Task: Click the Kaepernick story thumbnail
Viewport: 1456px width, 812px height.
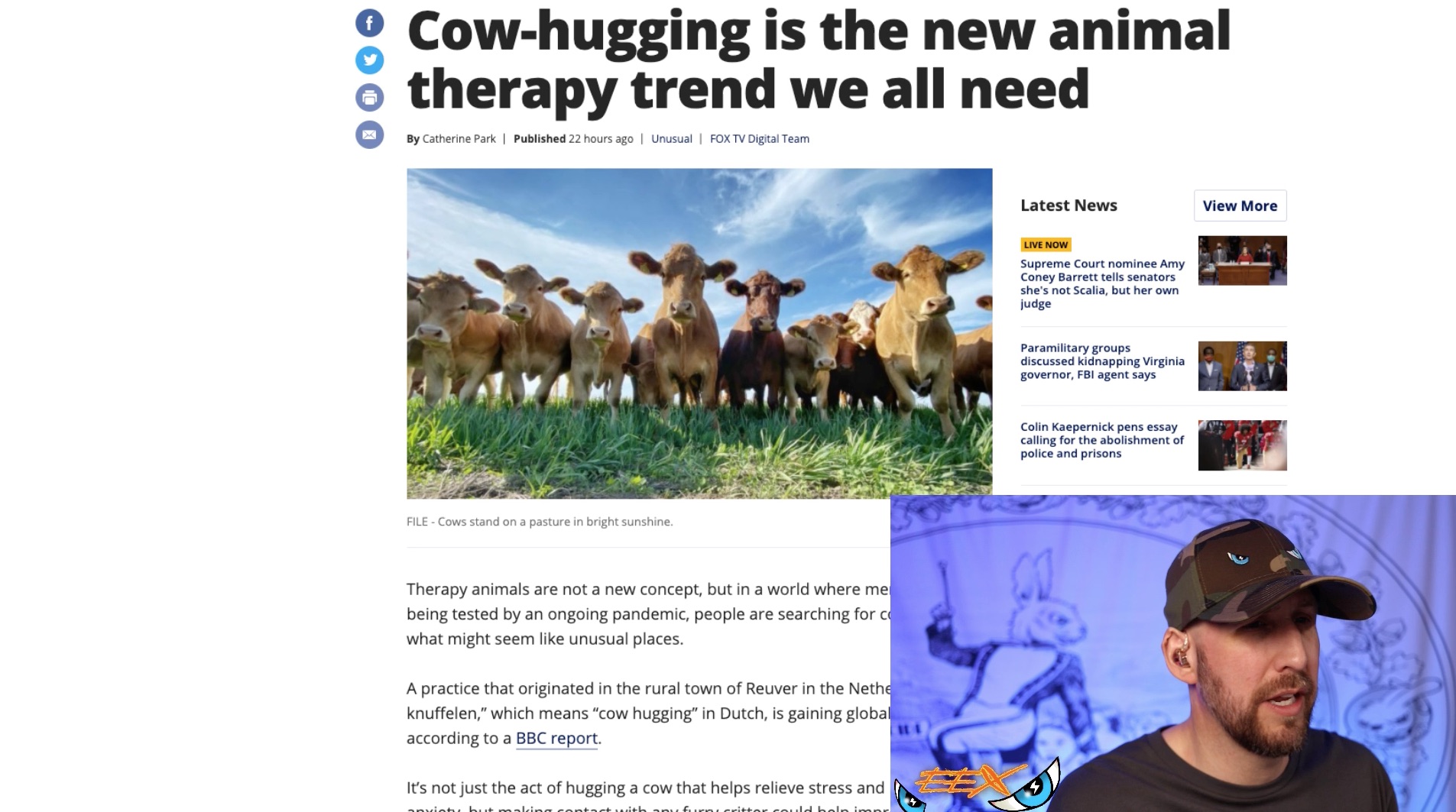Action: coord(1242,445)
